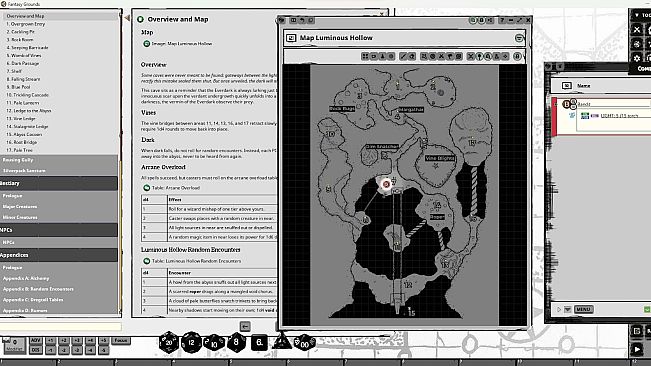Roll the d20 die
The height and width of the screenshot is (366, 651).
pos(169,342)
